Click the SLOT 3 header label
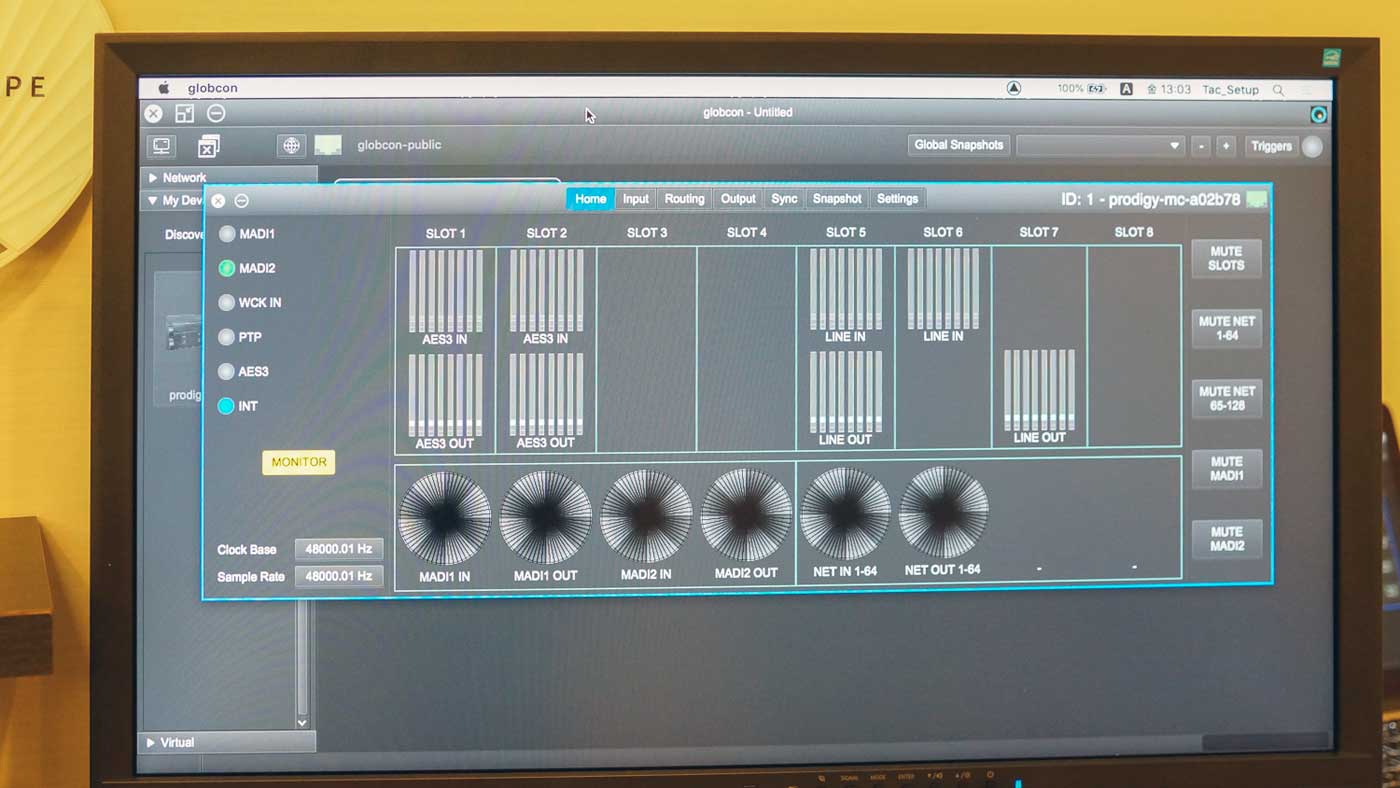 tap(647, 233)
